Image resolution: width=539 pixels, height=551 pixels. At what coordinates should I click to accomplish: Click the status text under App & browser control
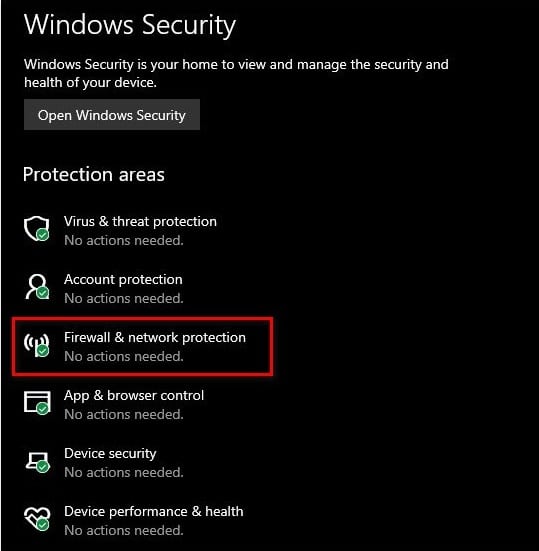[124, 414]
